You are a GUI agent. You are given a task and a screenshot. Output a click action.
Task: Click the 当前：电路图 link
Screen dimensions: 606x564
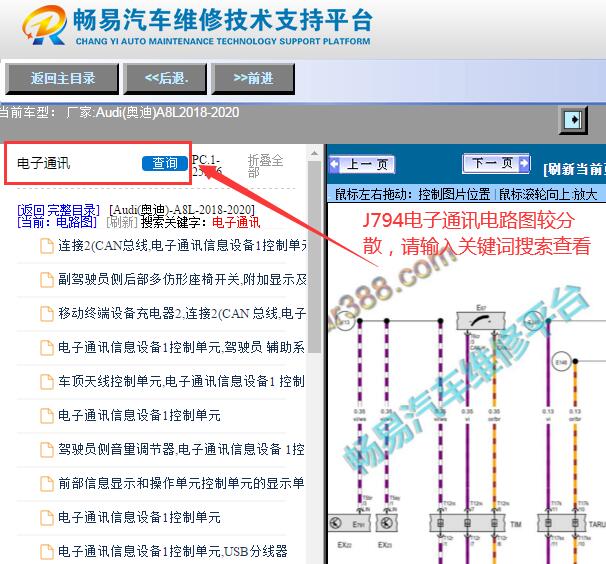tap(57, 222)
